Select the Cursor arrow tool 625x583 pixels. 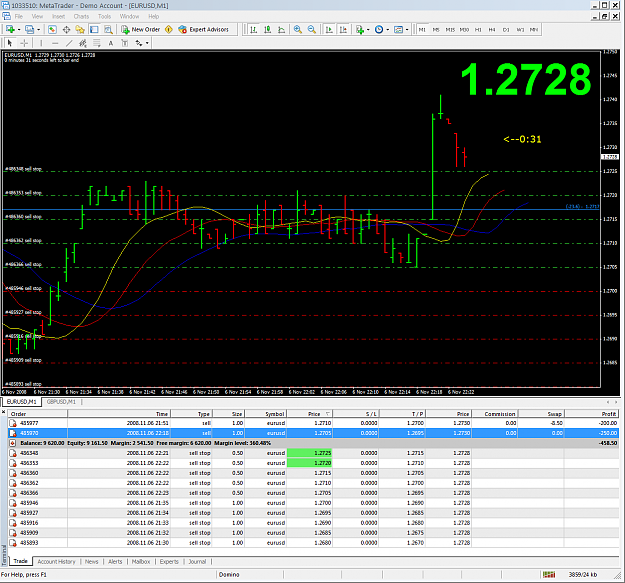[10, 43]
